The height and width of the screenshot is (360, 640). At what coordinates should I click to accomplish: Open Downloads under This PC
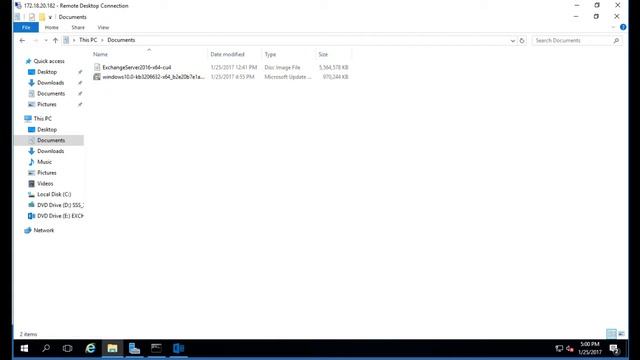tap(50, 151)
